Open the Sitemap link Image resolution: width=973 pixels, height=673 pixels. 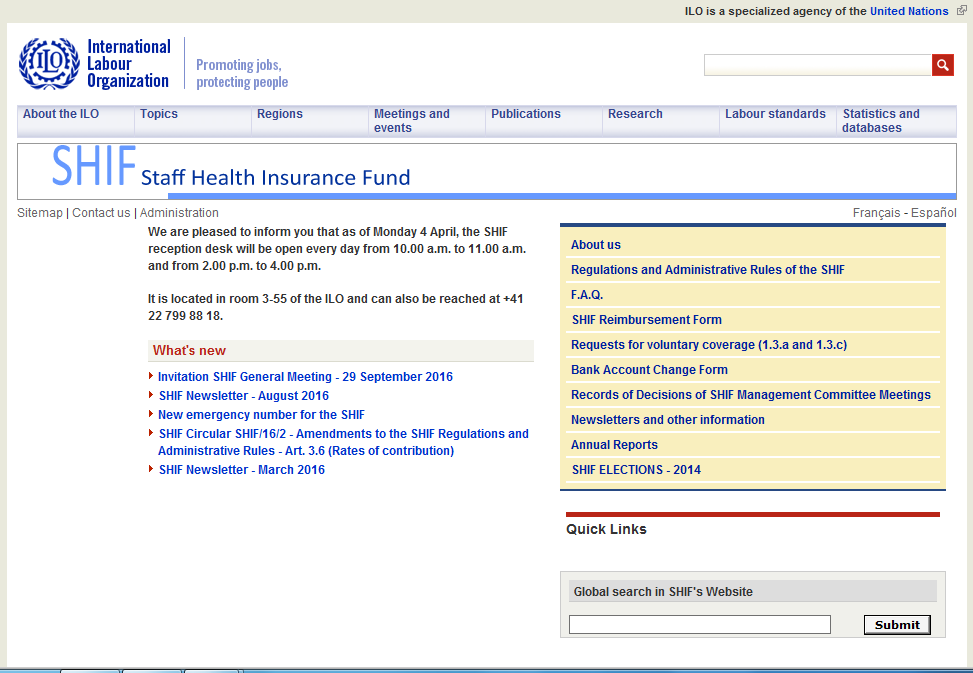(40, 213)
